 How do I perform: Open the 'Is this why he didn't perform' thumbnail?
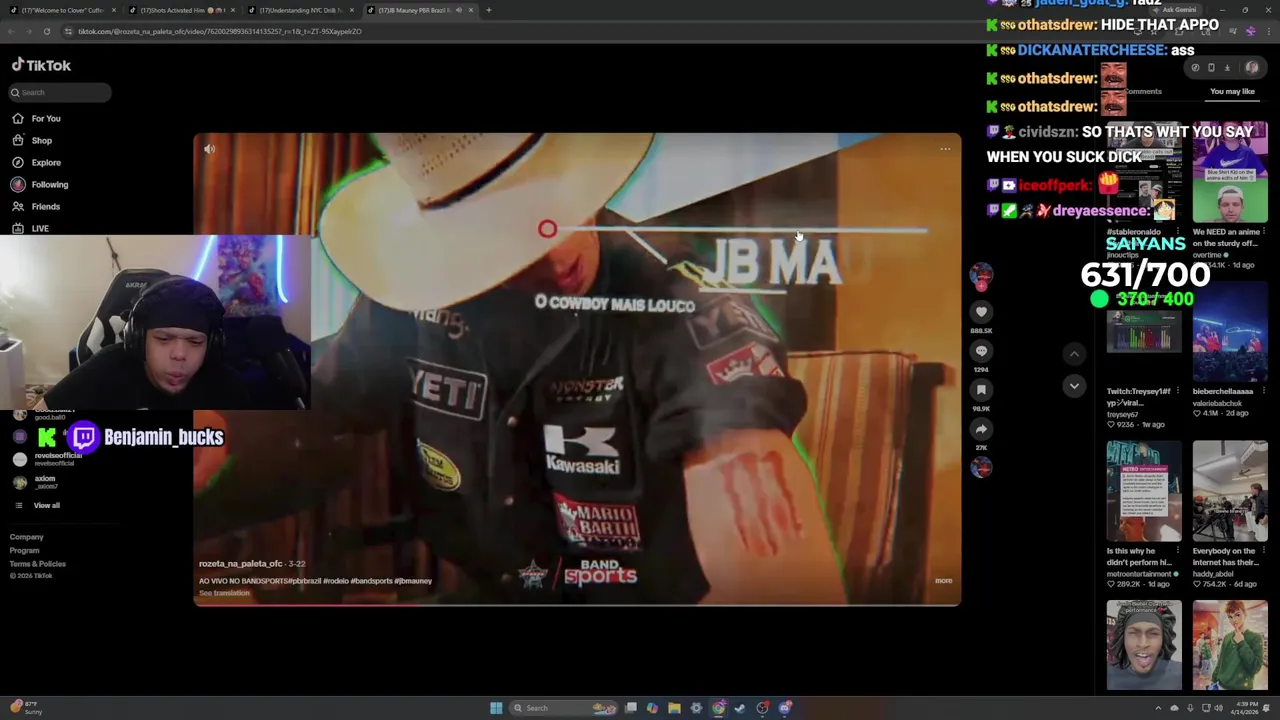pyautogui.click(x=1144, y=490)
